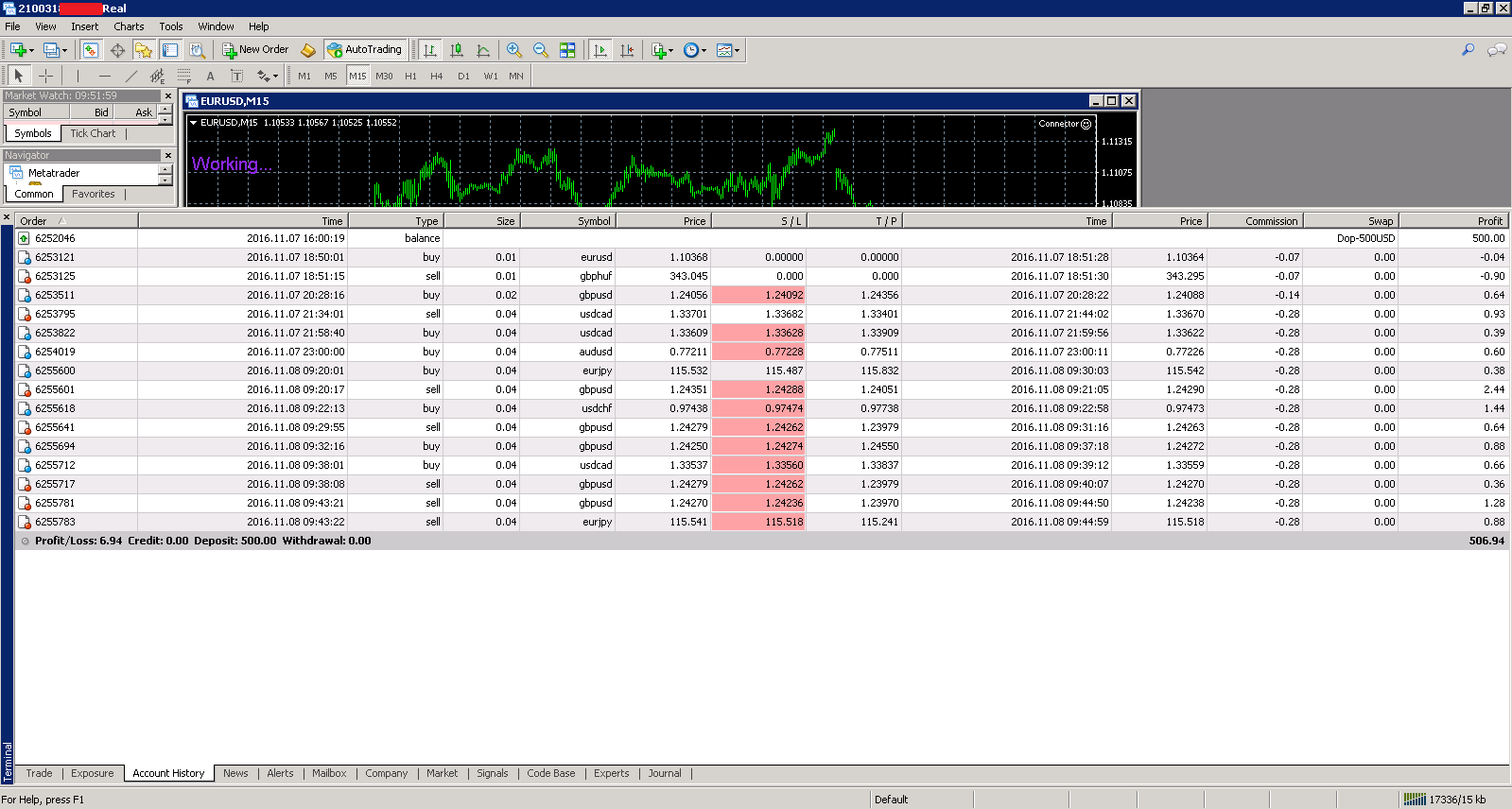
Task: Click the Zoom Out magnifier icon
Action: point(540,50)
